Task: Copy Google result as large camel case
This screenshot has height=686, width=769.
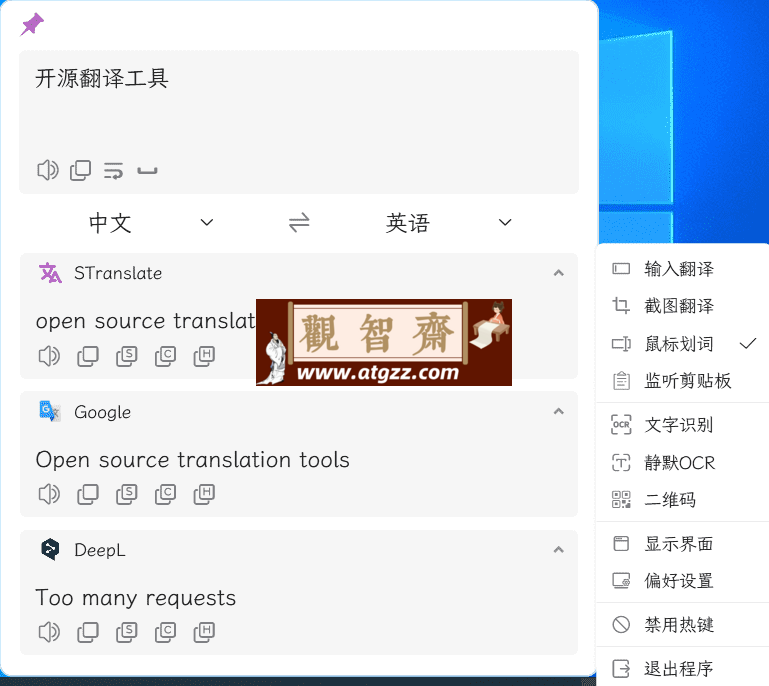Action: point(204,494)
